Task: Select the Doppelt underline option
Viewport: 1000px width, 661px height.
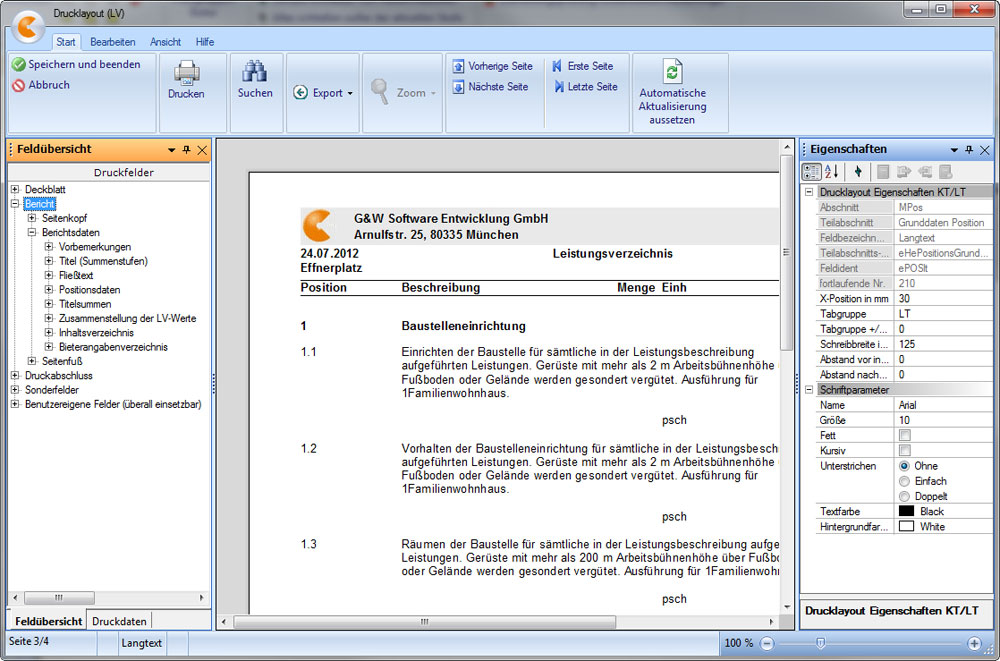Action: [905, 496]
